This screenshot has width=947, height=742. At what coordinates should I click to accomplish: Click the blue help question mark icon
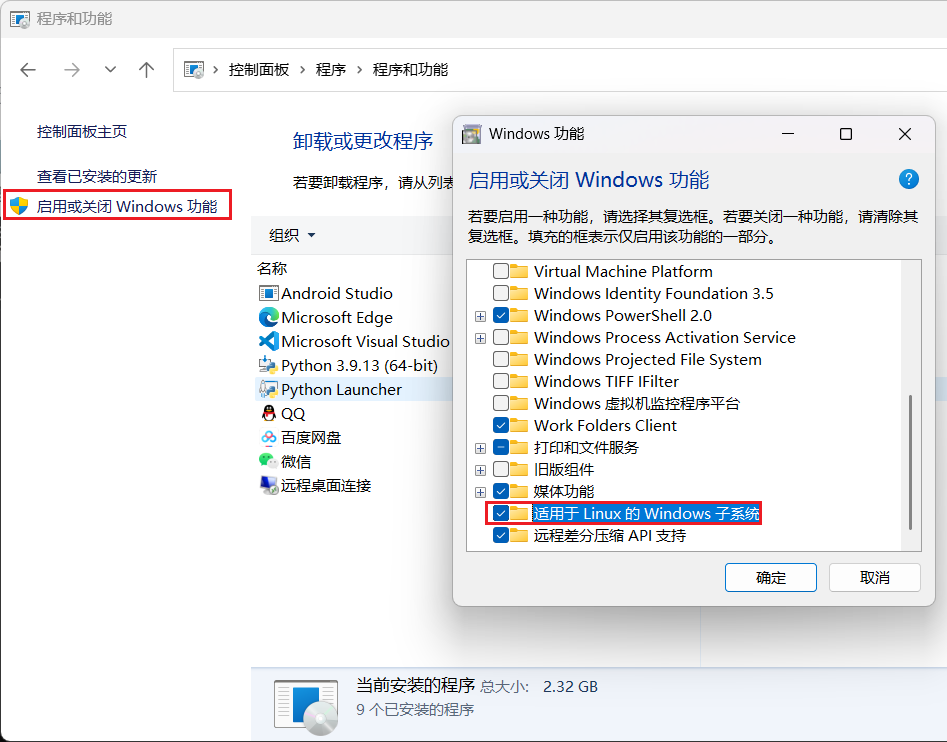click(x=908, y=179)
